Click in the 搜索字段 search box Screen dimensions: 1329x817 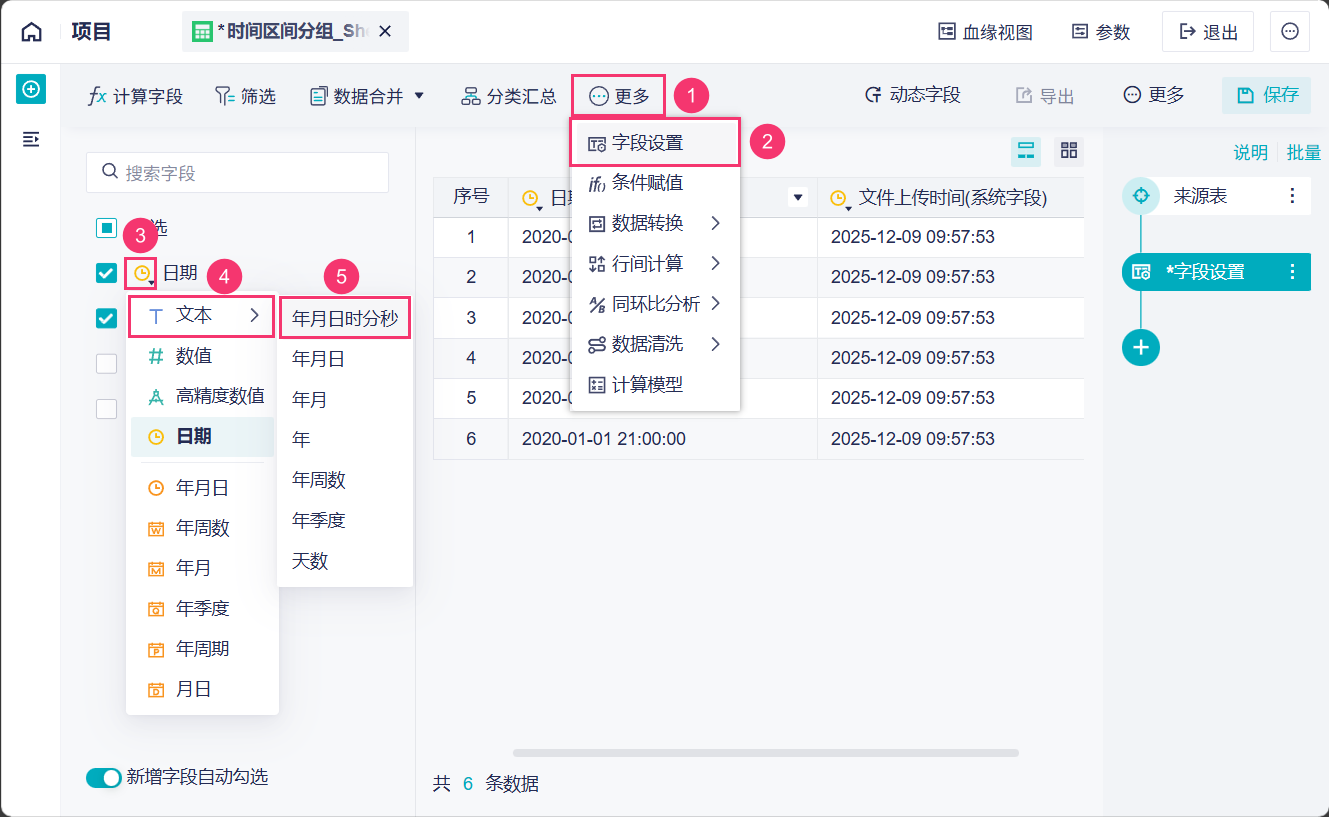tap(237, 173)
